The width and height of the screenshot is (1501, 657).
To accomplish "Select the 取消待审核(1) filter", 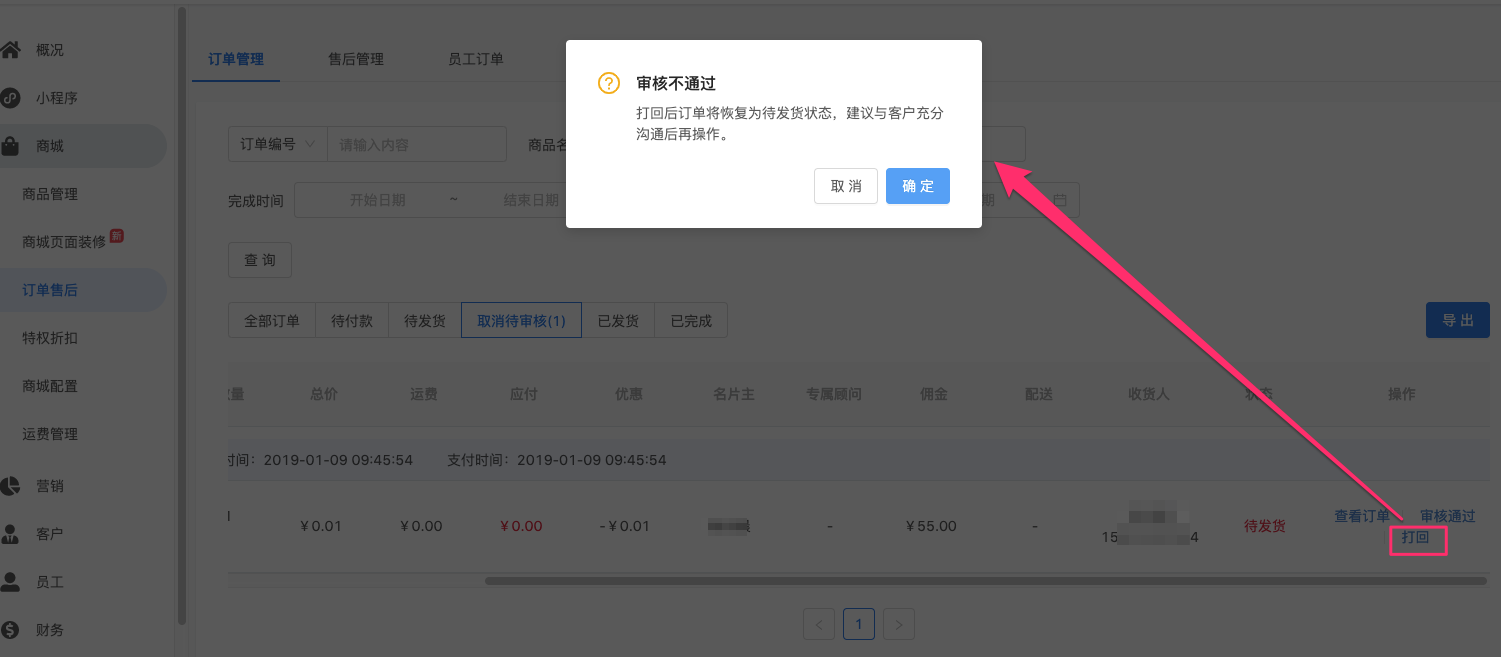I will coord(521,321).
